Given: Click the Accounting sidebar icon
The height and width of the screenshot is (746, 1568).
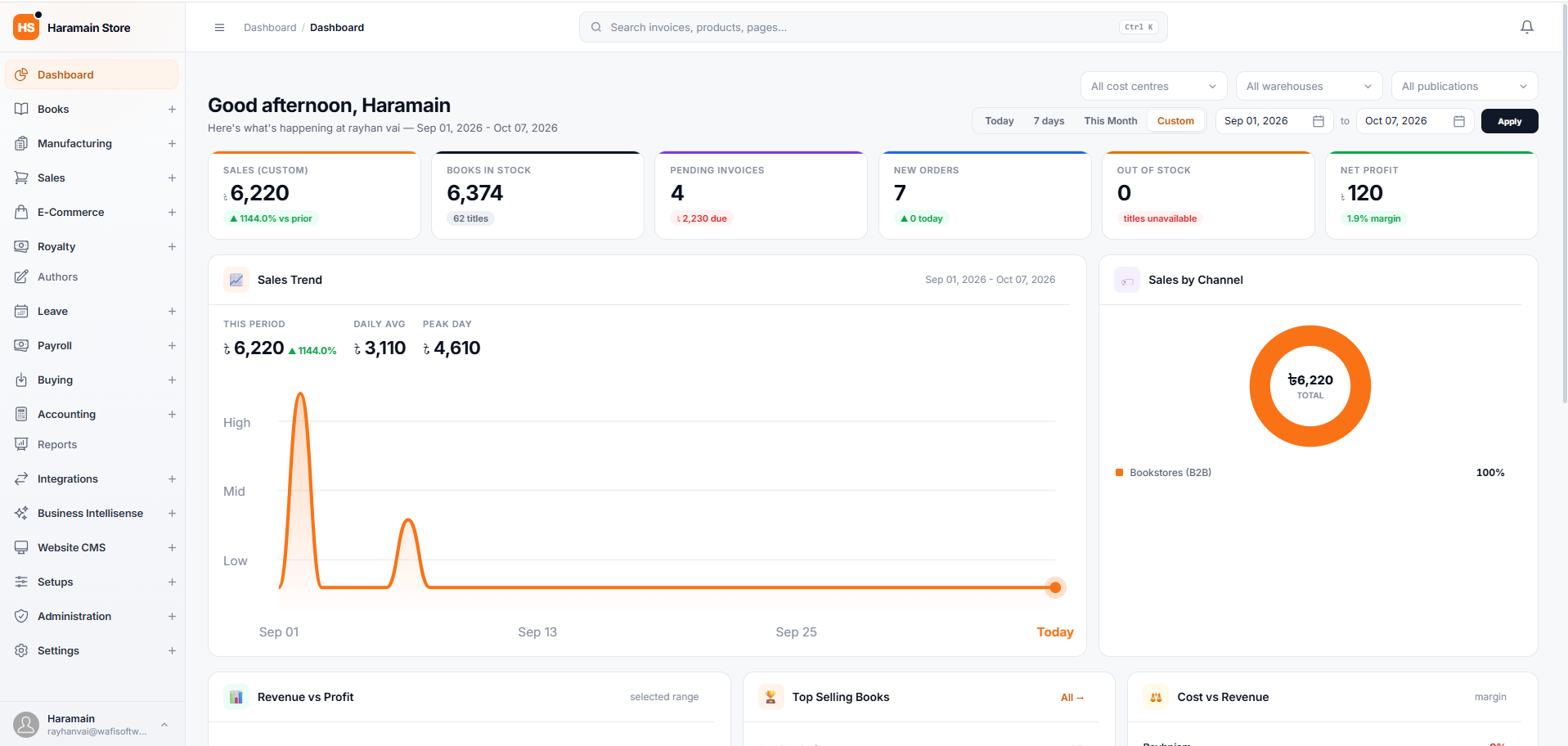Looking at the screenshot, I should coord(21,414).
